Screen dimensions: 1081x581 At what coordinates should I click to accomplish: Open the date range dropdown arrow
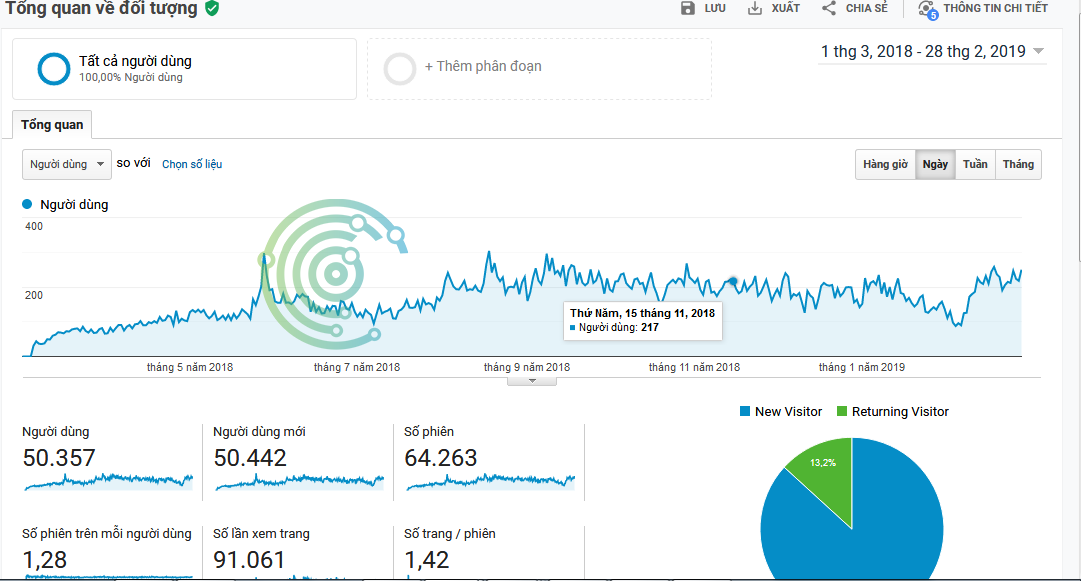coord(1038,51)
